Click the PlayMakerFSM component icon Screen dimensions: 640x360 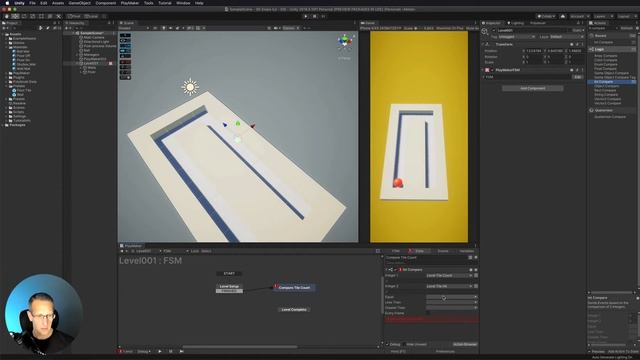(487, 70)
